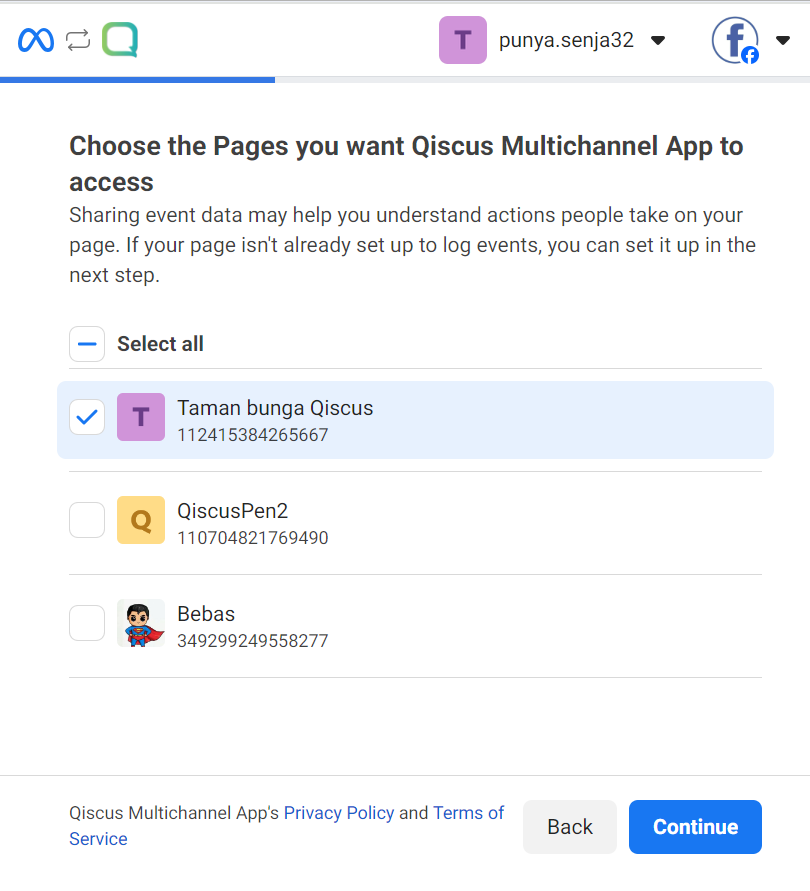Click the Continue button
This screenshot has width=810, height=891.
[695, 827]
